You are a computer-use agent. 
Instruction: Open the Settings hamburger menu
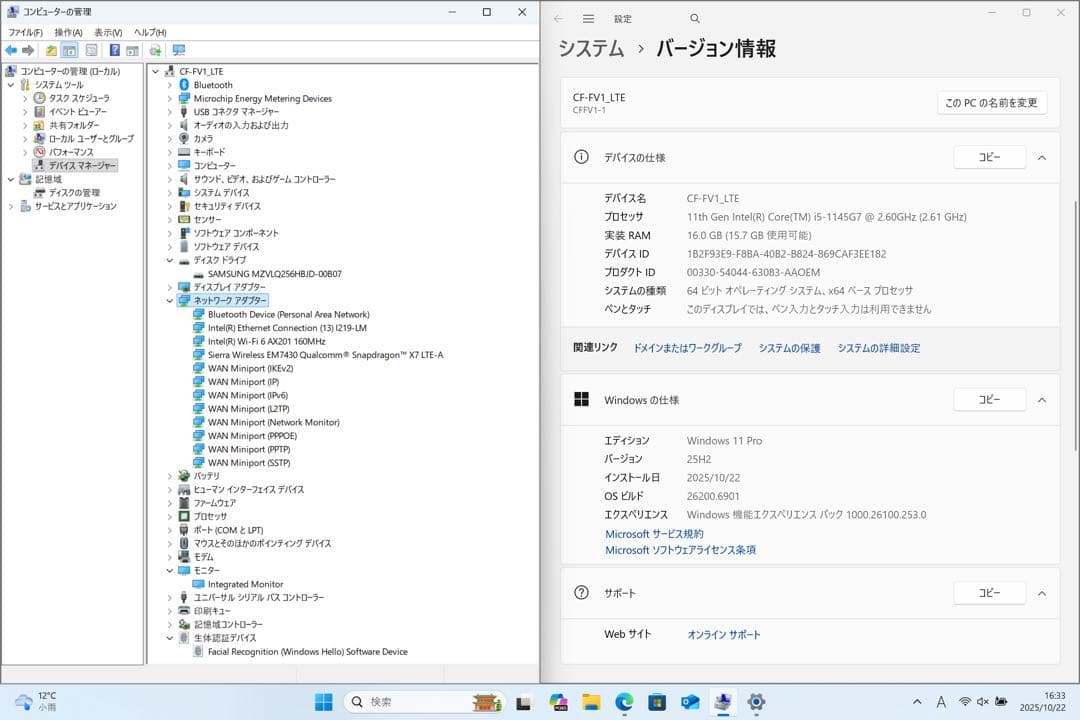[588, 18]
